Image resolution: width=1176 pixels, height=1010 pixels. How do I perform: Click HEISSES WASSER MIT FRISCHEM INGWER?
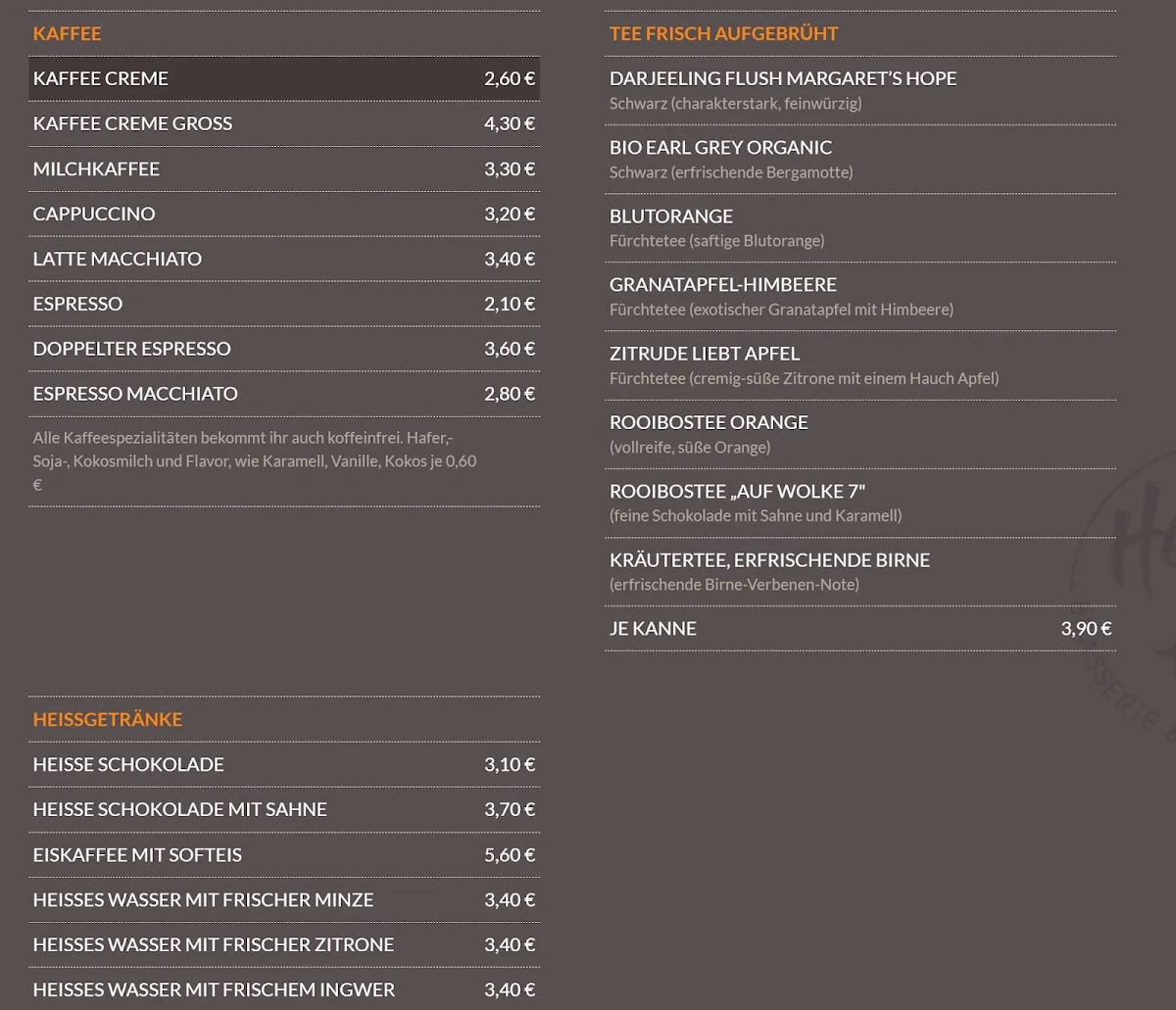[284, 989]
